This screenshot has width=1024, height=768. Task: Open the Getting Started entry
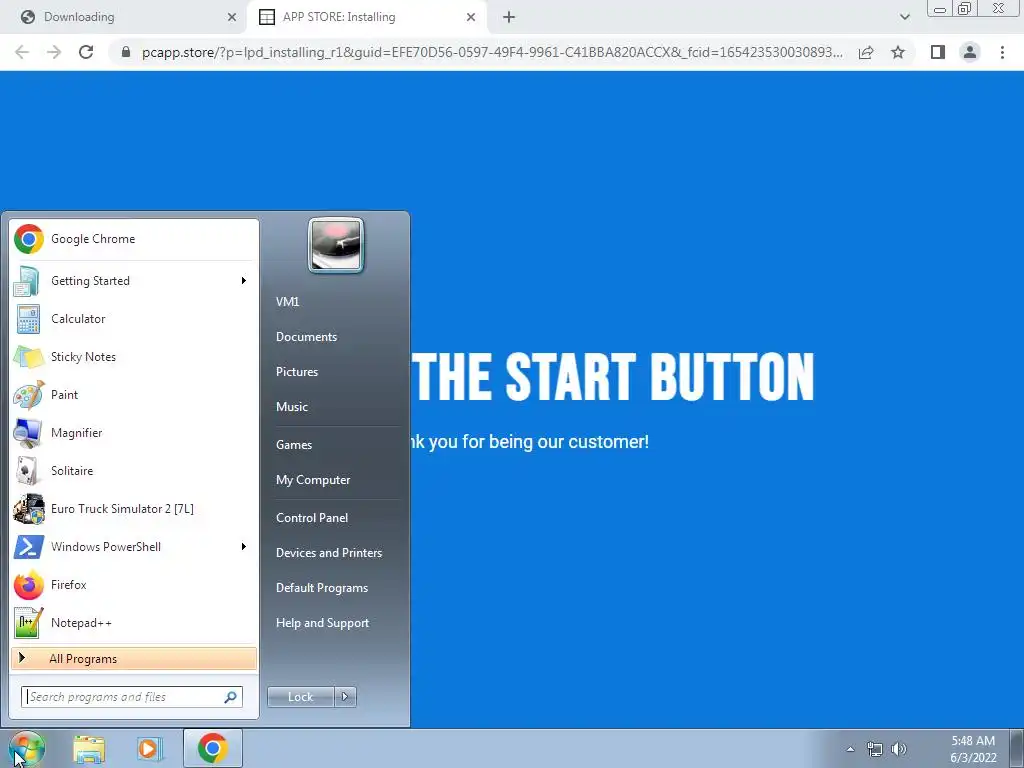pyautogui.click(x=134, y=281)
